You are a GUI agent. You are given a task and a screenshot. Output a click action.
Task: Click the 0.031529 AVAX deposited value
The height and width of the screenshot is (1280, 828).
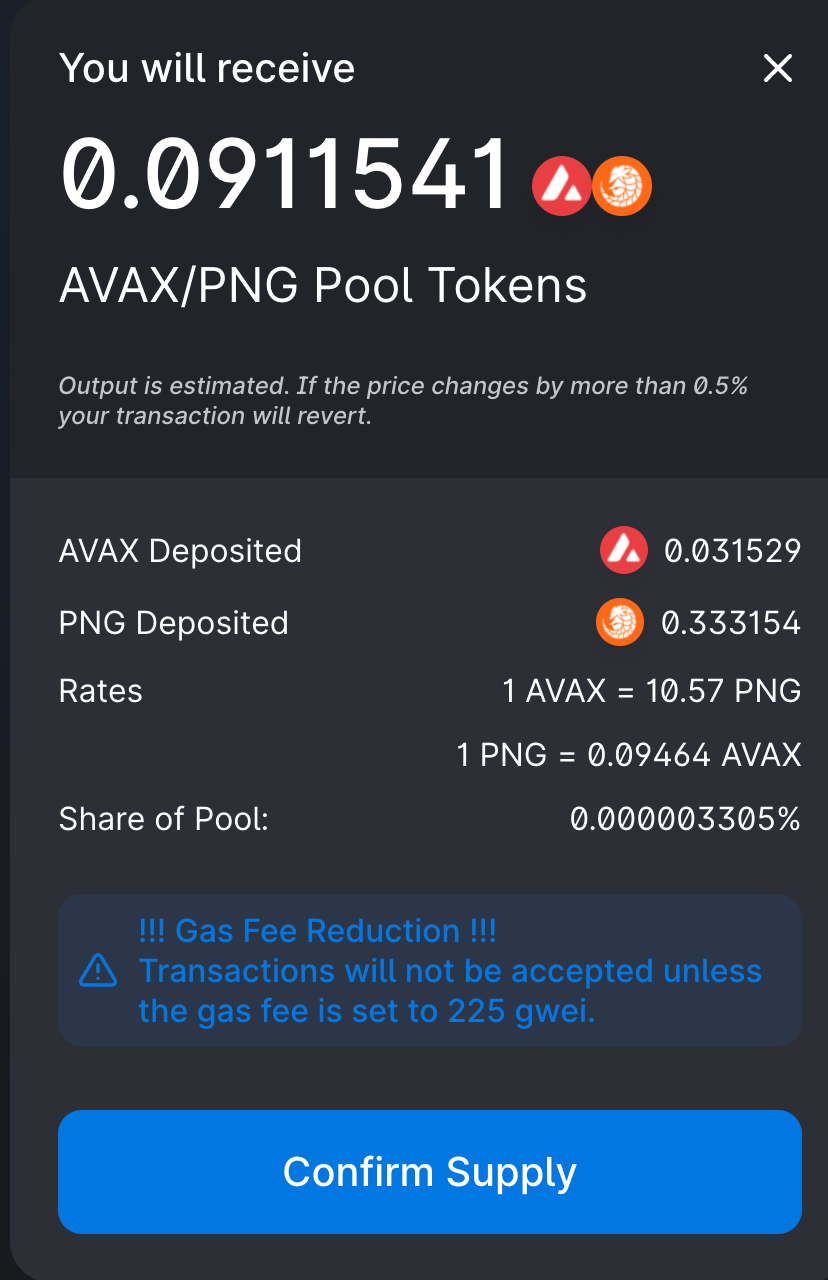[733, 551]
